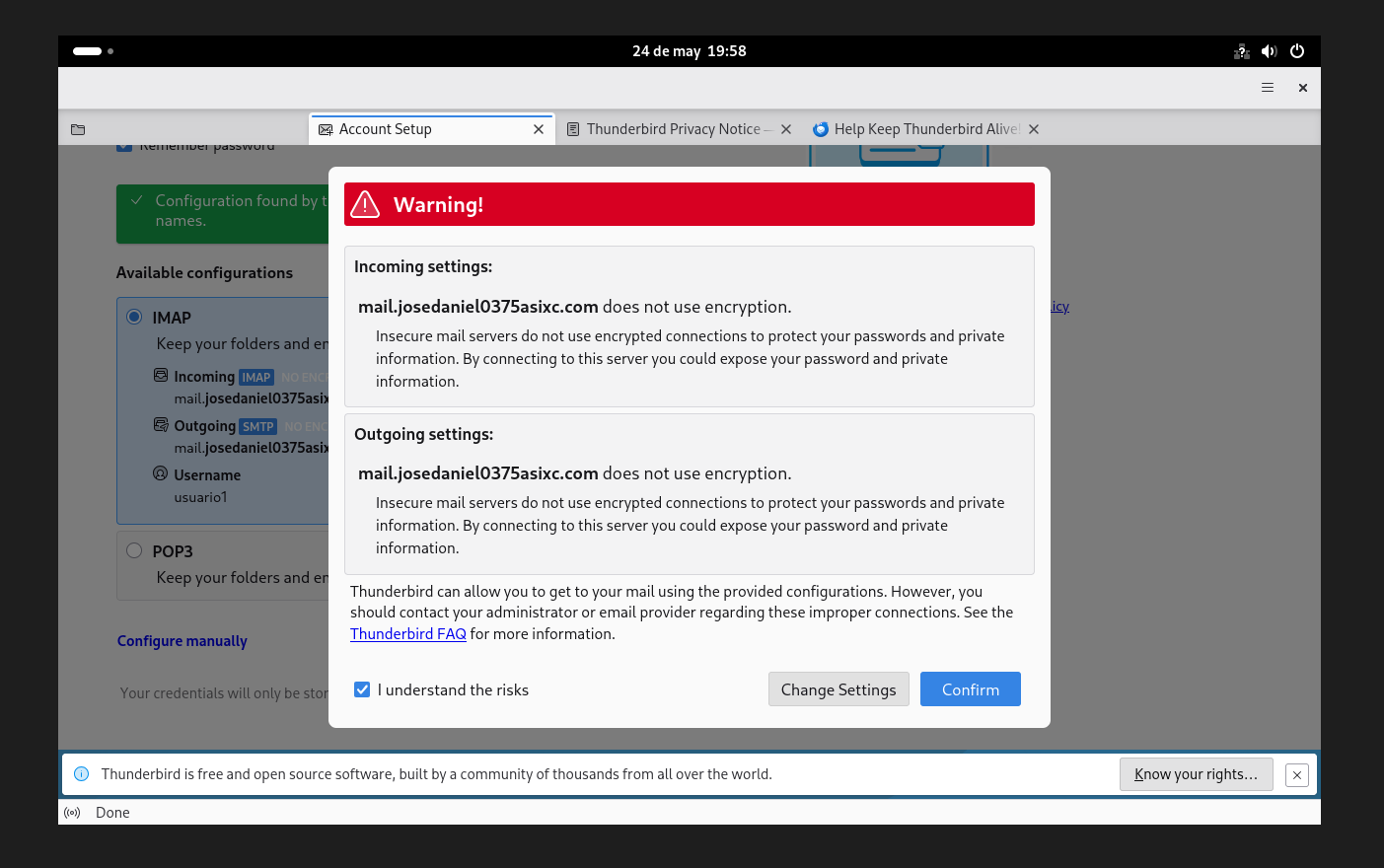Close the Thunderbird Privacy Notice tab
The image size is (1384, 868).
pos(786,129)
